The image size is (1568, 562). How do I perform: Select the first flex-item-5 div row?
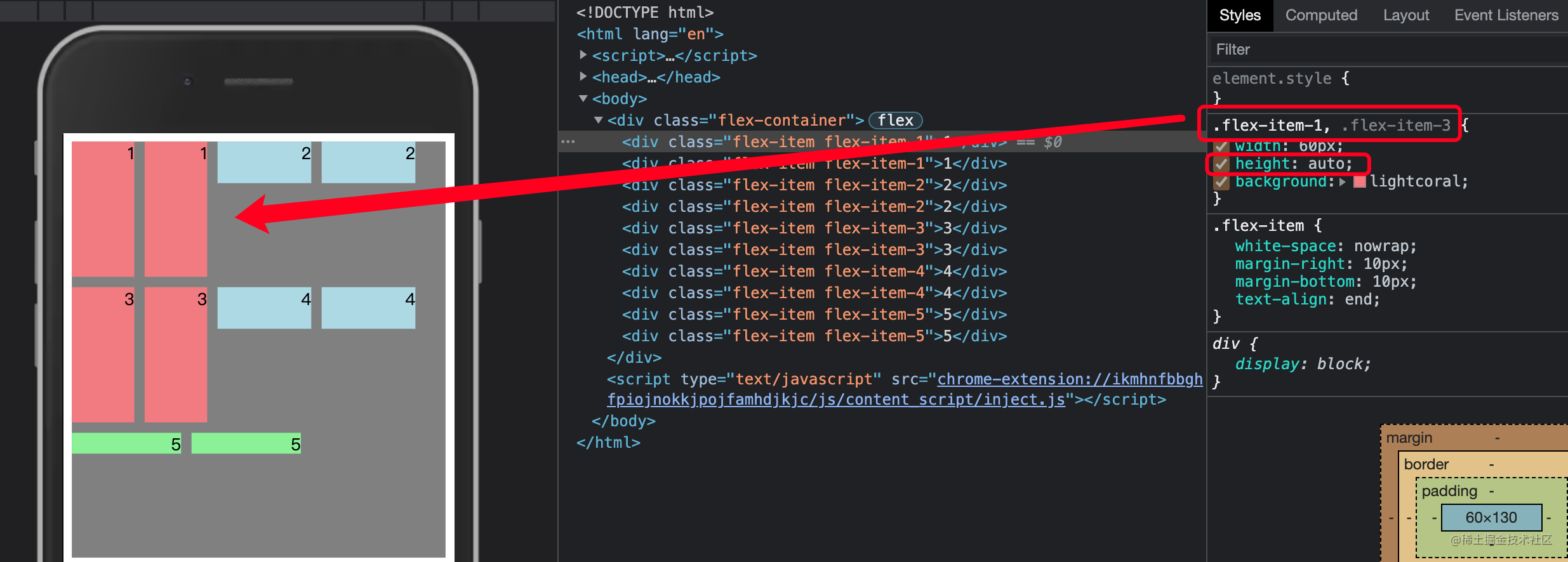pyautogui.click(x=814, y=314)
